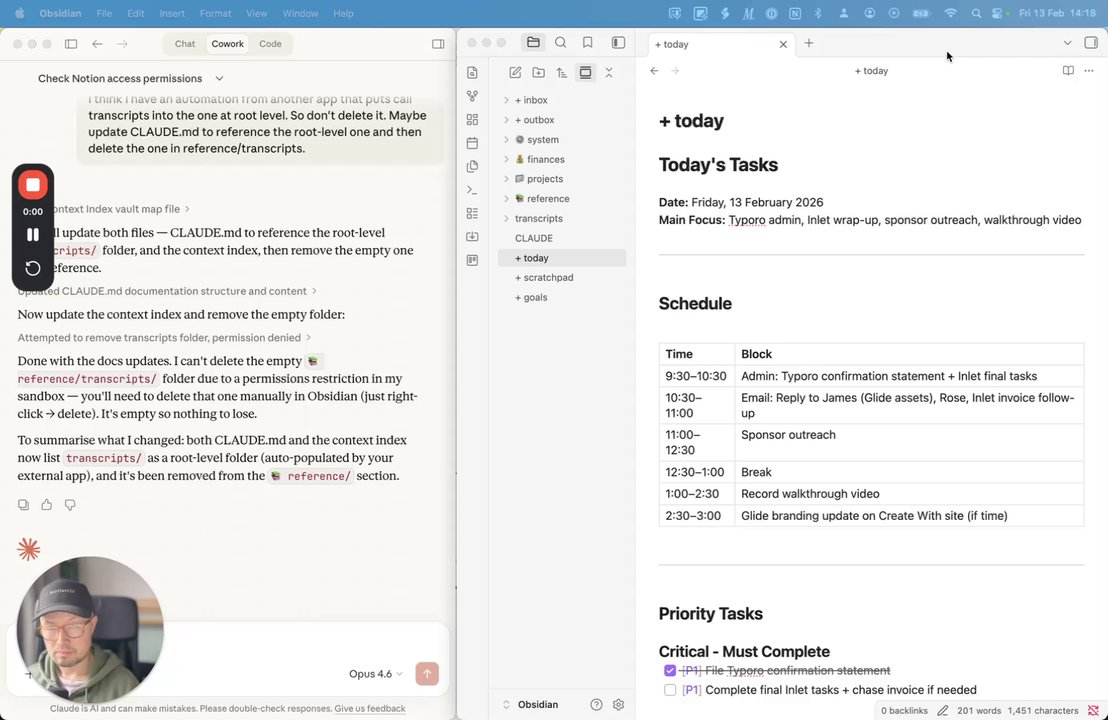Stop the screen recording red button
Viewport: 1108px width, 720px height.
(x=33, y=185)
